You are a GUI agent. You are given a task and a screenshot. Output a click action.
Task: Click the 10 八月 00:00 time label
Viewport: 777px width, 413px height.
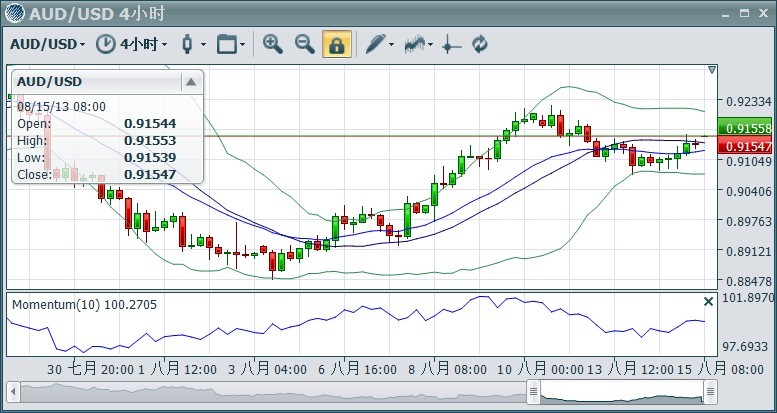540,369
